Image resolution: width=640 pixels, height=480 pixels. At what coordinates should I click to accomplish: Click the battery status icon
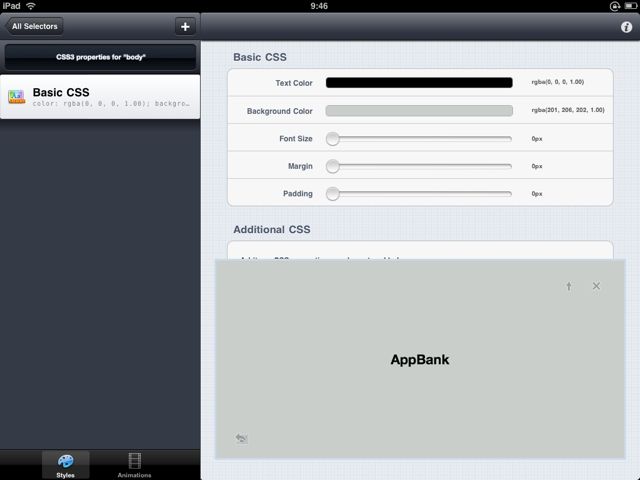[x=630, y=6]
